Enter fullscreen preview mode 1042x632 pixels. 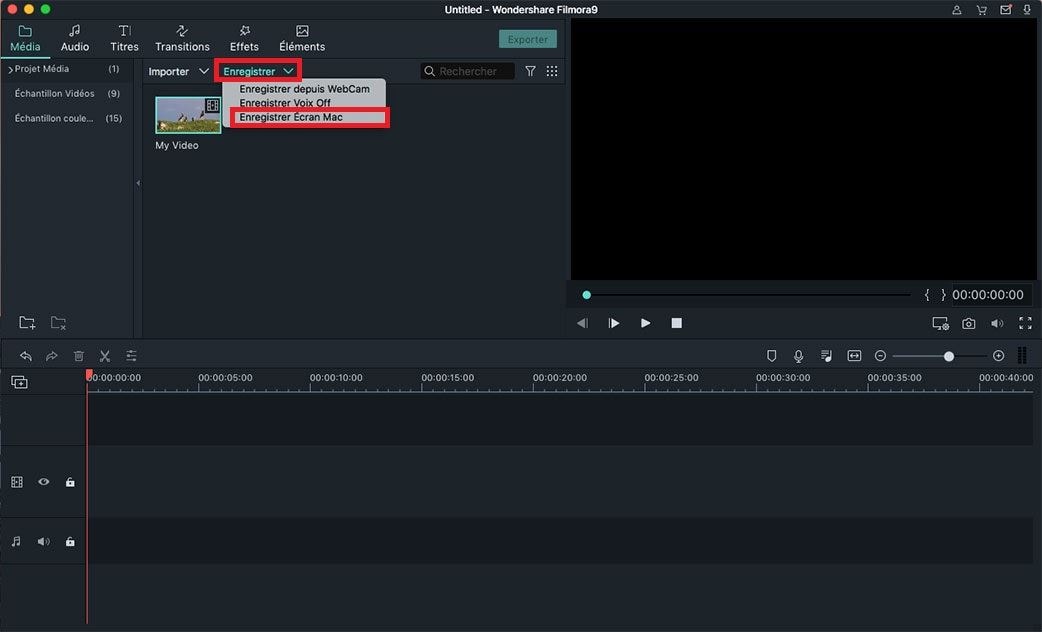click(1025, 324)
